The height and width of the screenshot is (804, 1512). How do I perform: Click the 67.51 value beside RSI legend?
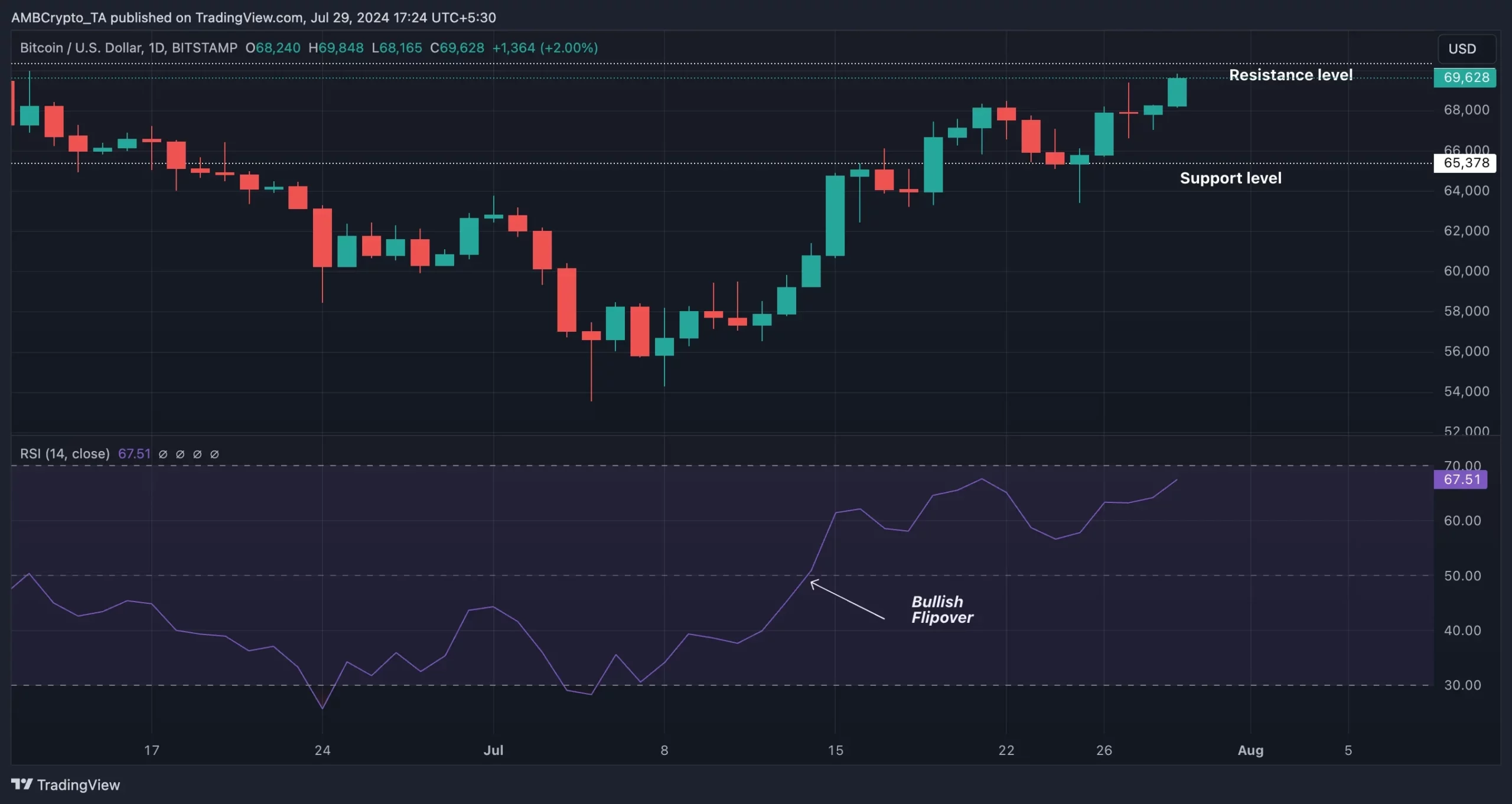point(134,453)
